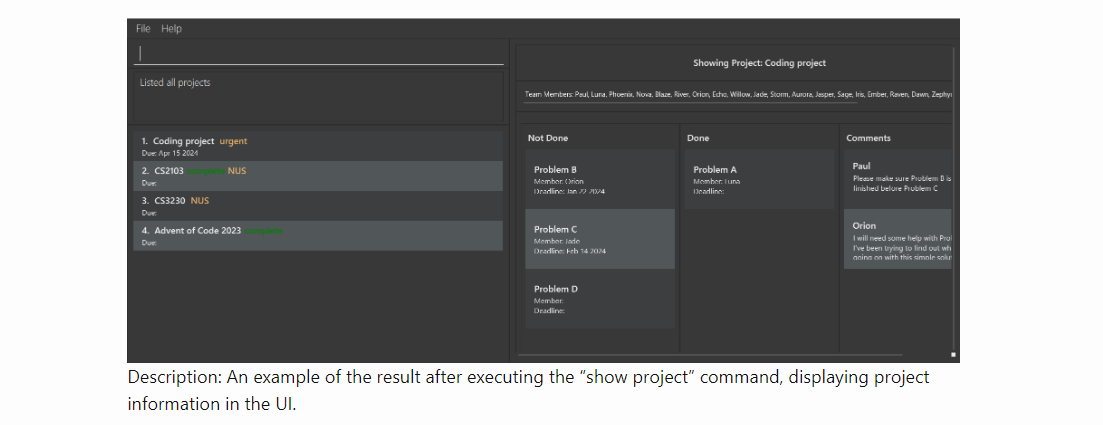Select Advent of Code 2023 project
This screenshot has width=1103, height=425.
coord(318,236)
